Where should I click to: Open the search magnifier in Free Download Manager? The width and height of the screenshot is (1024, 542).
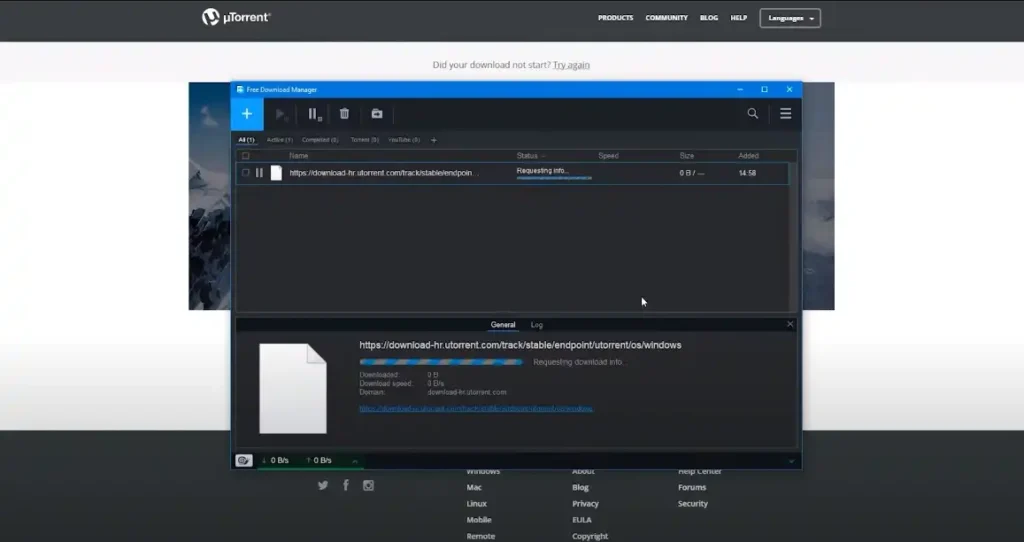752,114
